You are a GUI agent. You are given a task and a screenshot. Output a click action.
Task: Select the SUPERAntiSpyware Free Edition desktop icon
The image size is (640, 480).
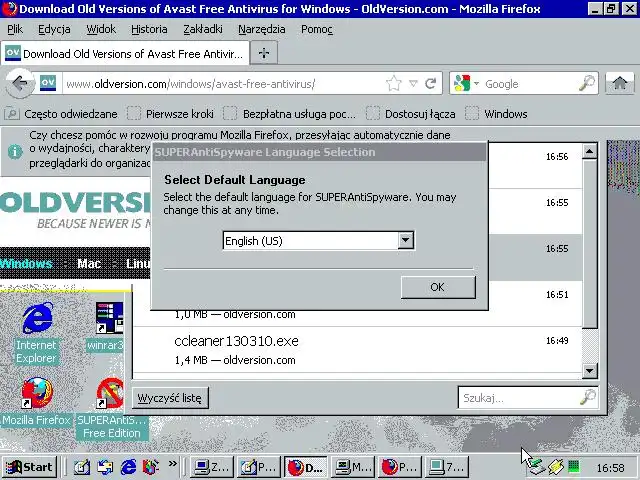(111, 408)
